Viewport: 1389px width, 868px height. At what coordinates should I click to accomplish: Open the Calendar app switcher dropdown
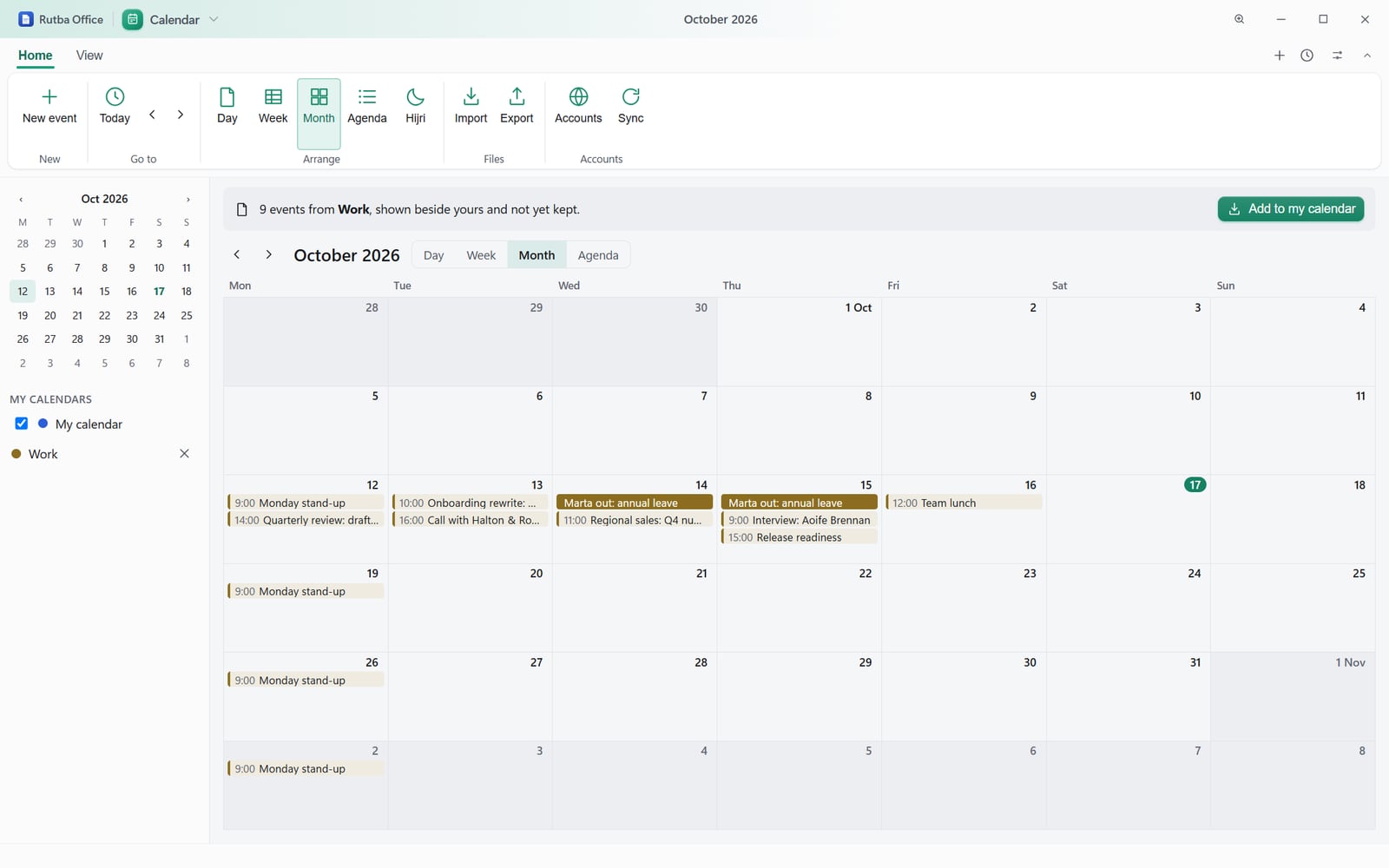pos(171,19)
